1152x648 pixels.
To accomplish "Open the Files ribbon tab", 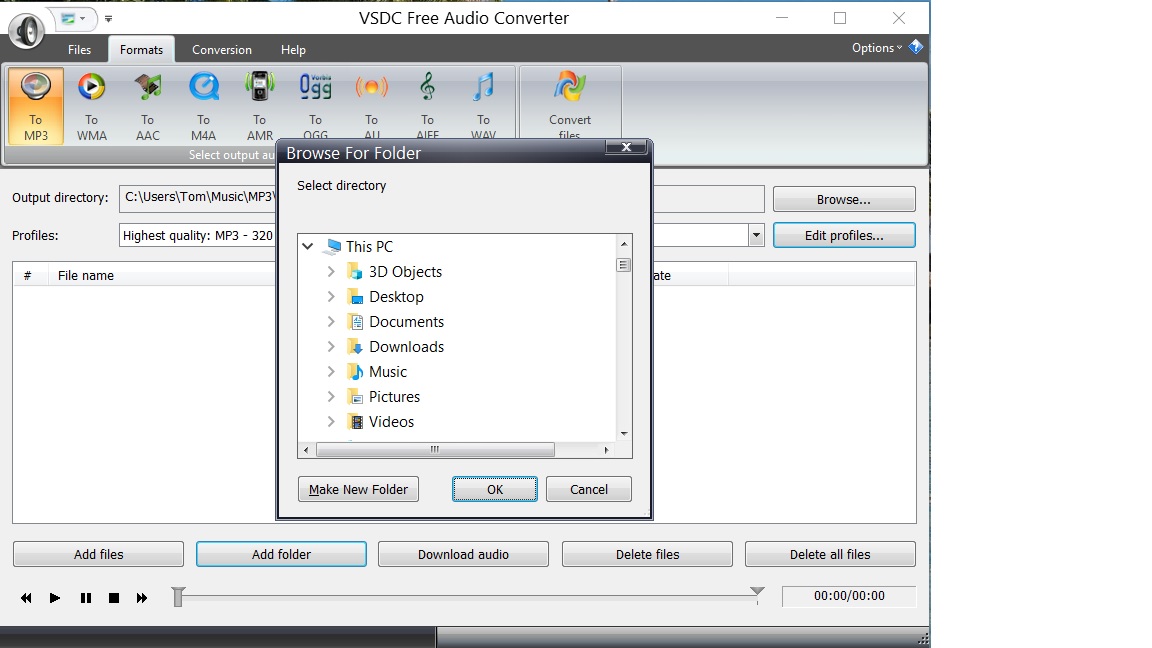I will point(79,50).
